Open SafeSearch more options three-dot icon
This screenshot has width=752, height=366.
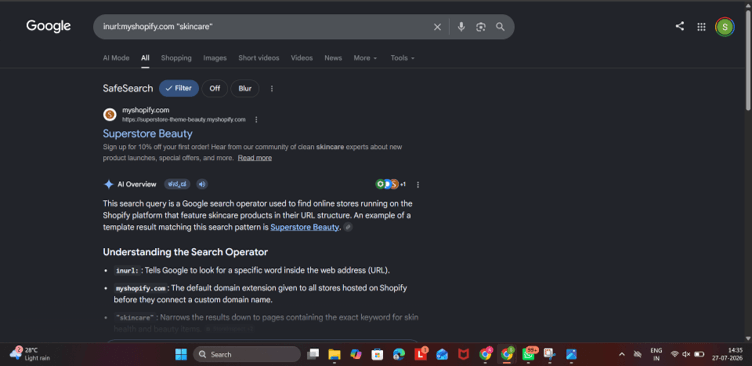coord(272,88)
